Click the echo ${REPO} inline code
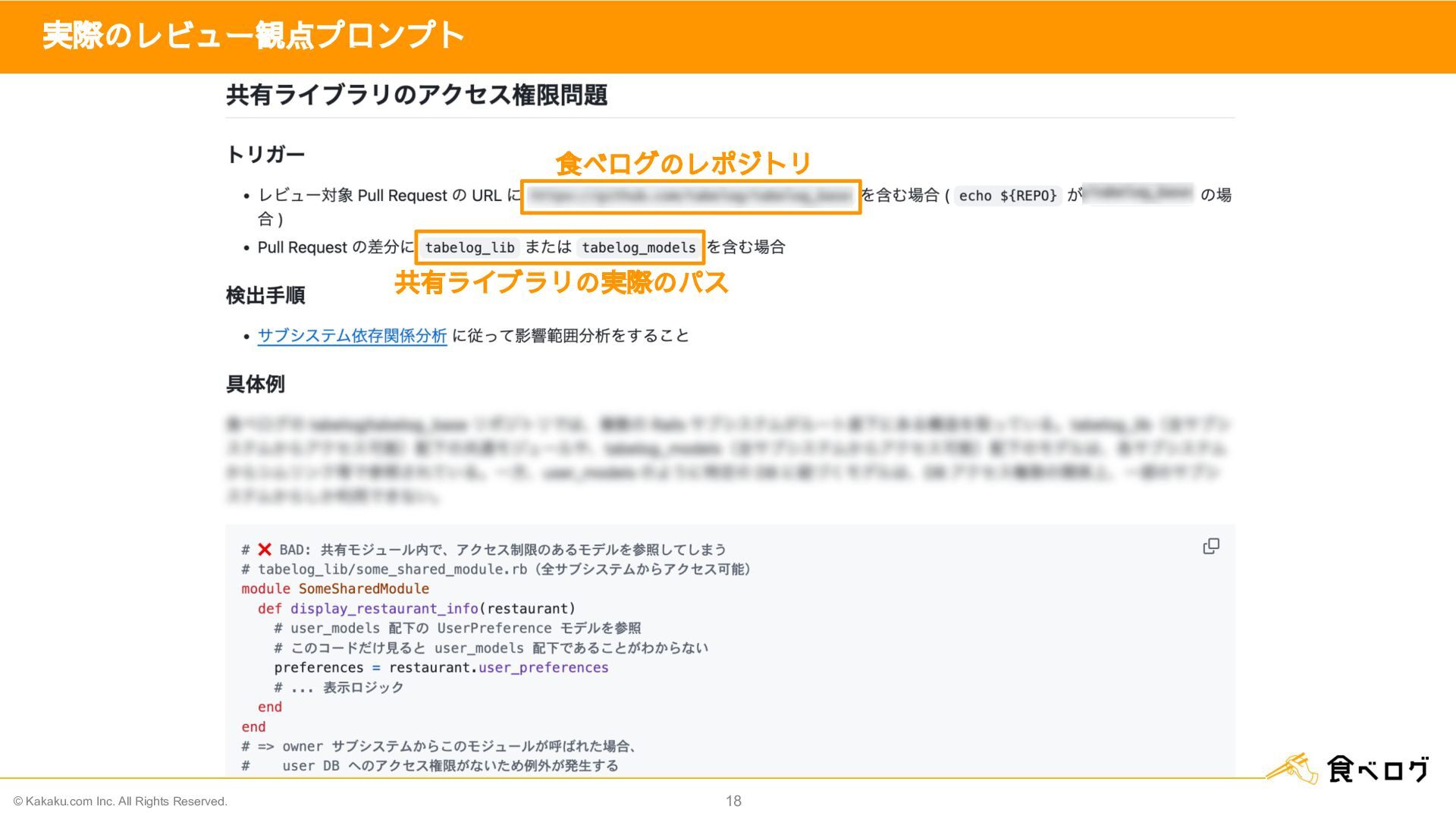The height and width of the screenshot is (819, 1456). 1007,196
